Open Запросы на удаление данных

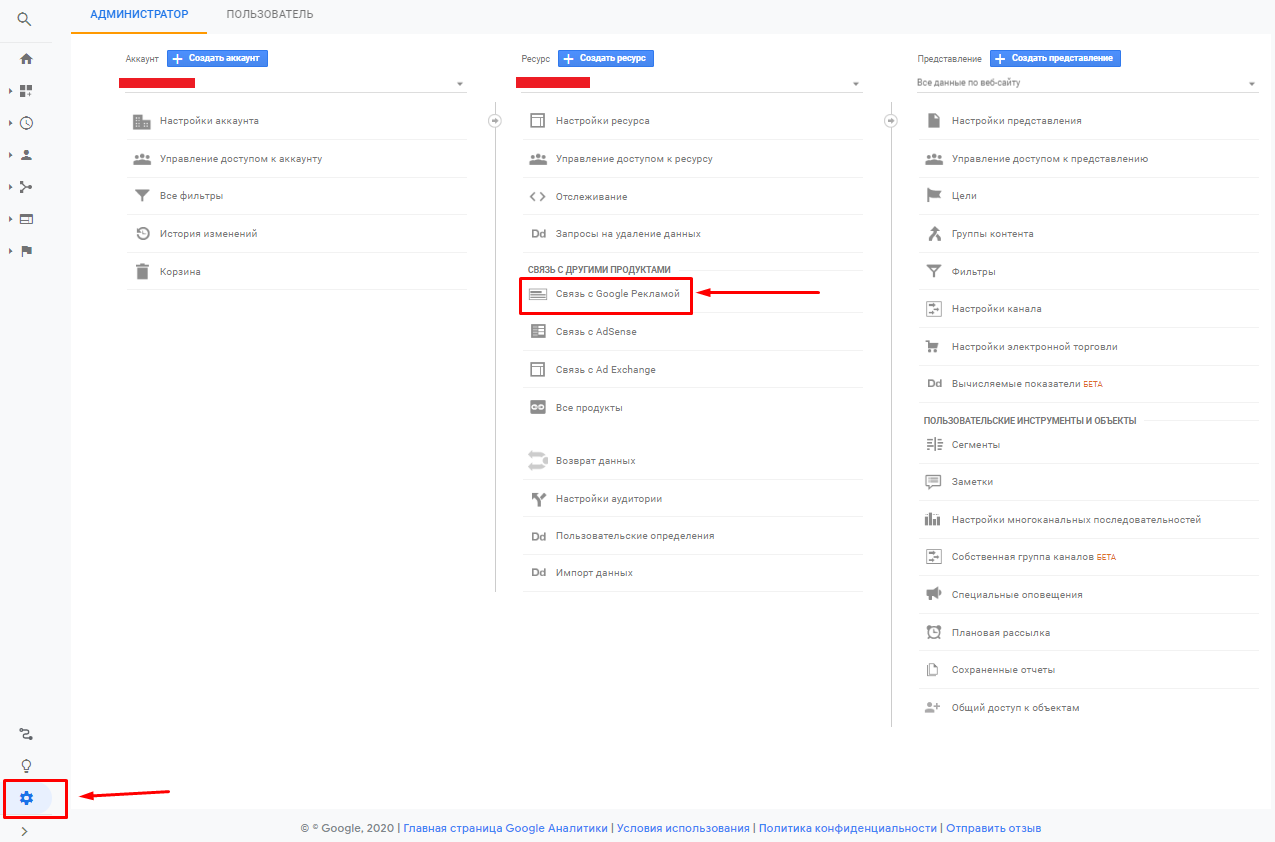628,234
